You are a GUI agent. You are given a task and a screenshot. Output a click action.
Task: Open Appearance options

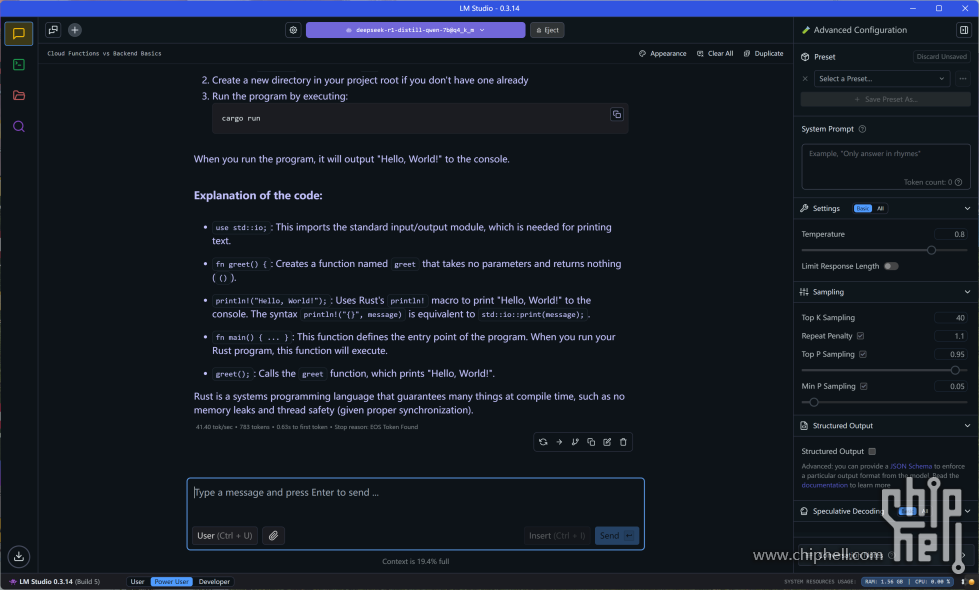pyautogui.click(x=662, y=54)
